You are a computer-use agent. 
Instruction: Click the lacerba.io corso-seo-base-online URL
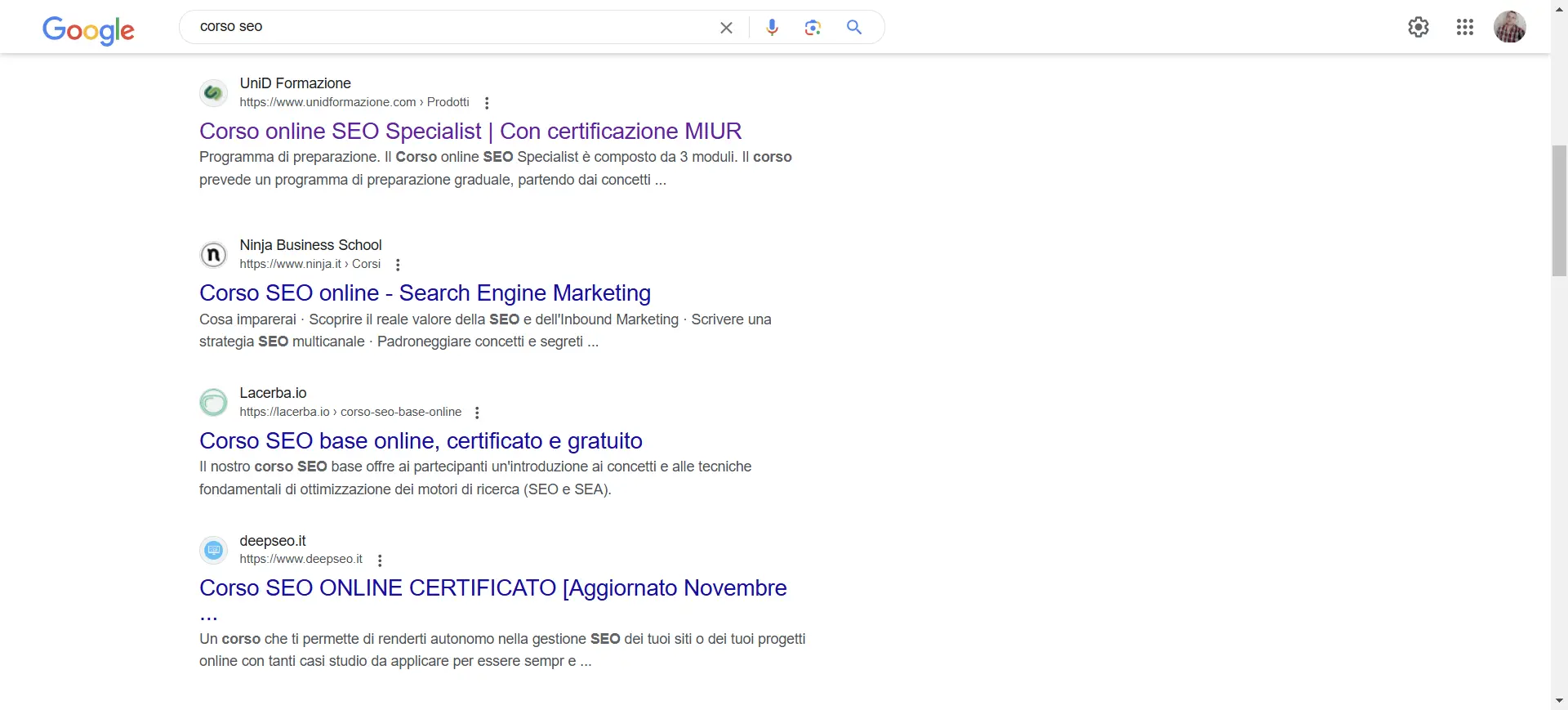pos(350,412)
